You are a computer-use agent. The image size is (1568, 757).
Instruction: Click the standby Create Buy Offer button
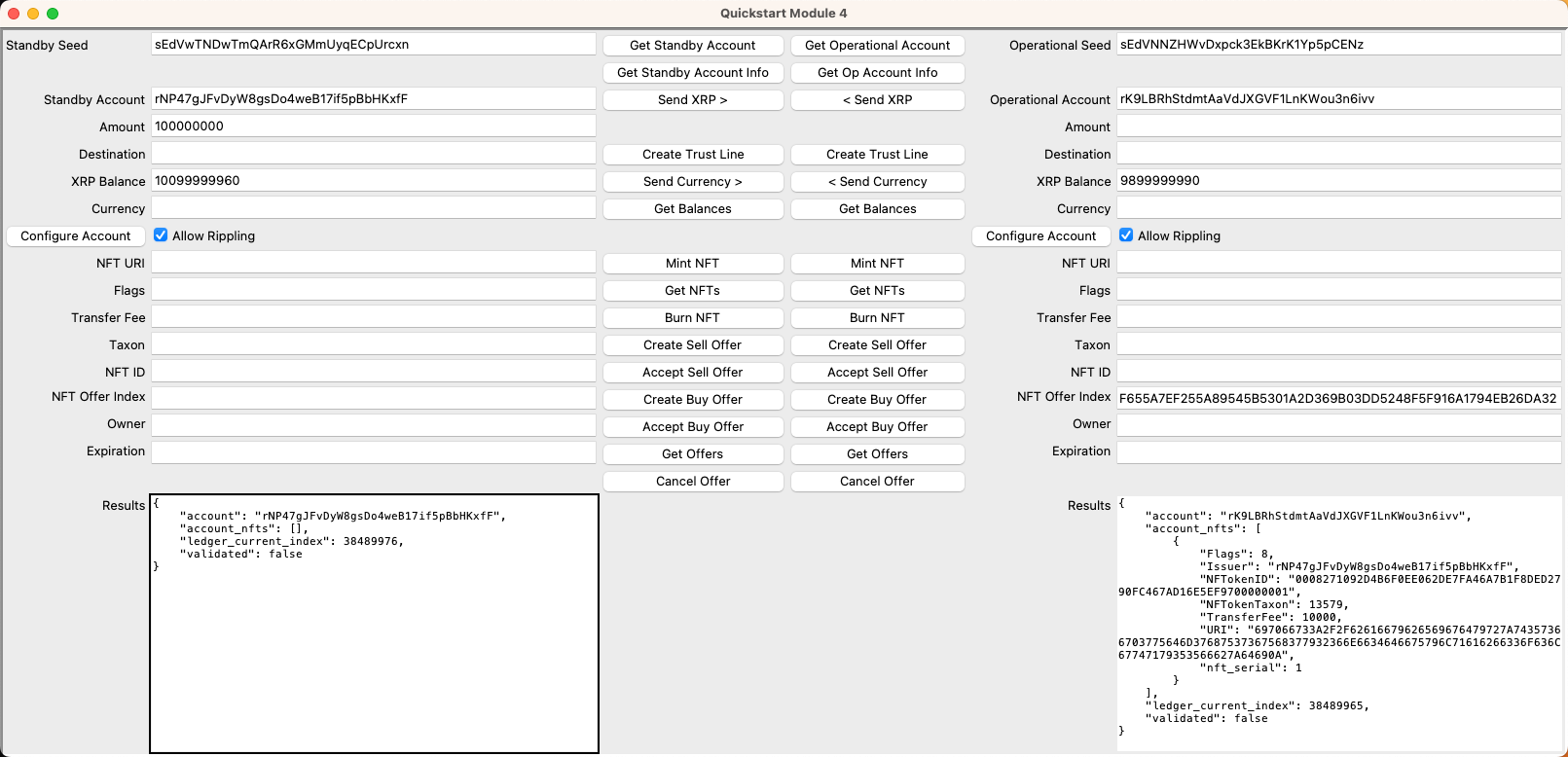coord(692,400)
